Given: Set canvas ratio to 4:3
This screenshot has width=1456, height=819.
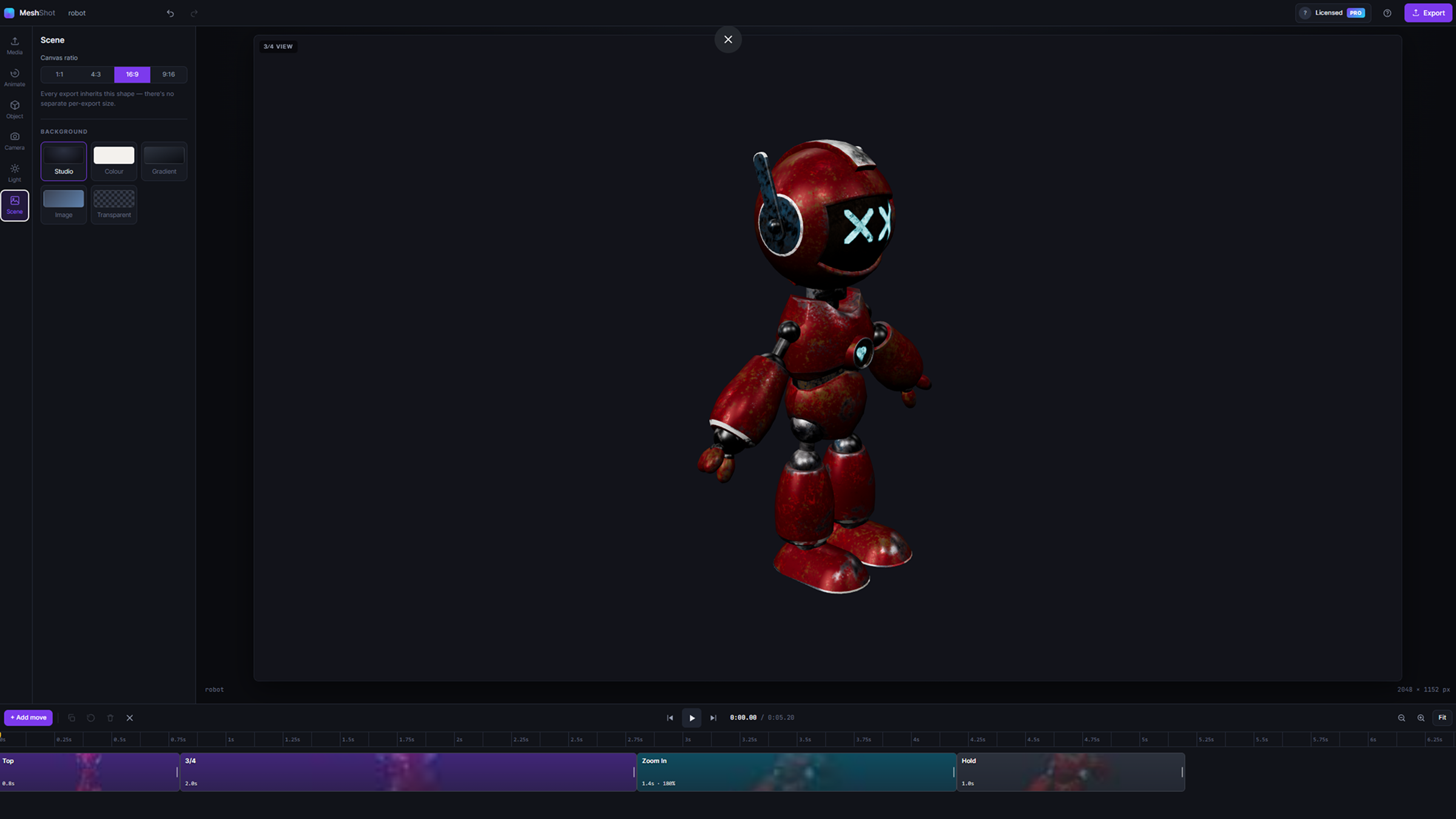Looking at the screenshot, I should 96,74.
